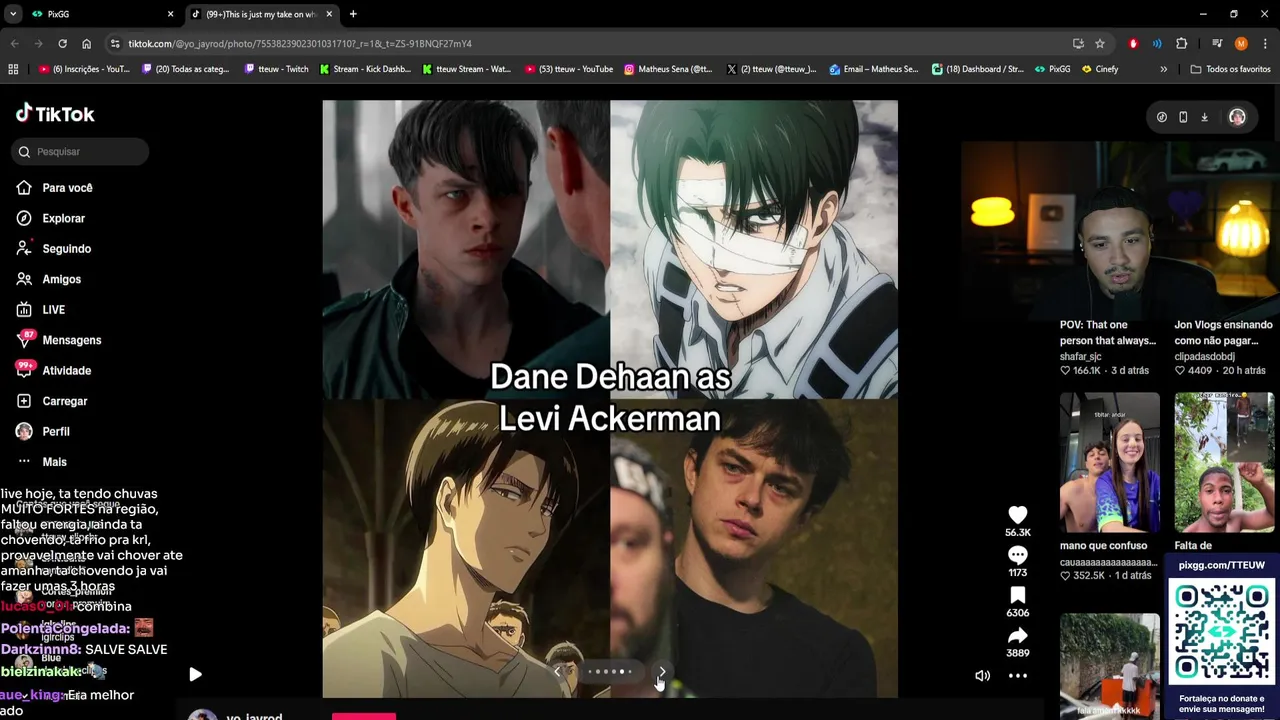Open the 'Jon Vlogs ensinando' video
1280x720 pixels.
(1223, 332)
